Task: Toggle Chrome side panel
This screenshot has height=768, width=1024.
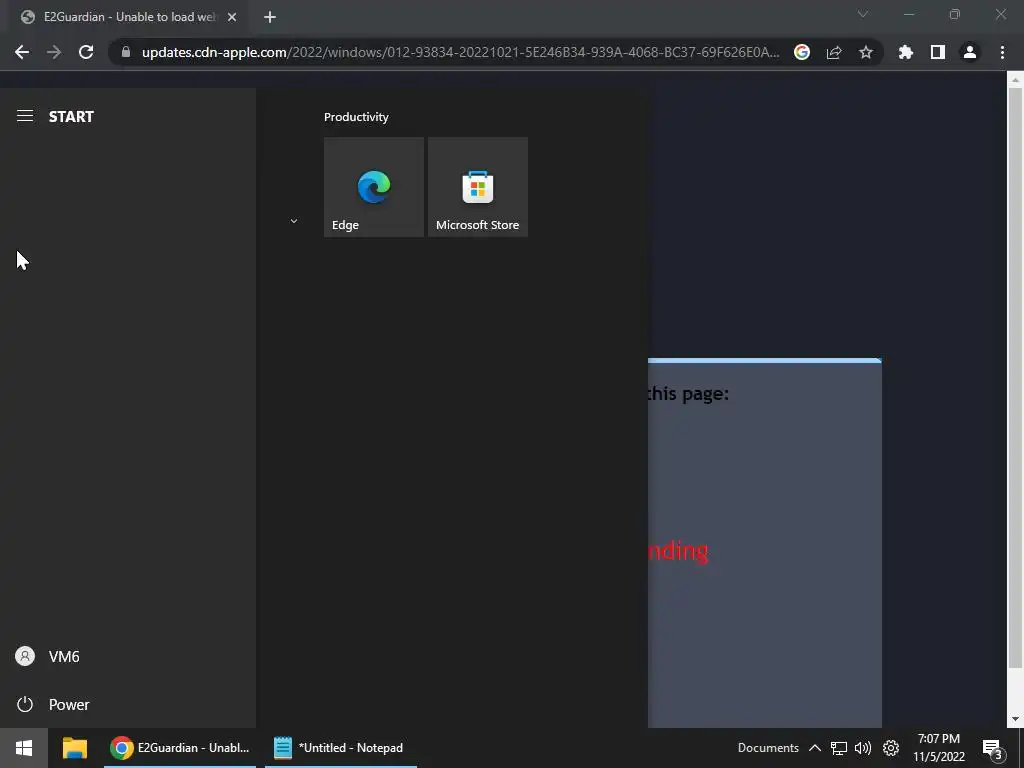Action: (938, 52)
